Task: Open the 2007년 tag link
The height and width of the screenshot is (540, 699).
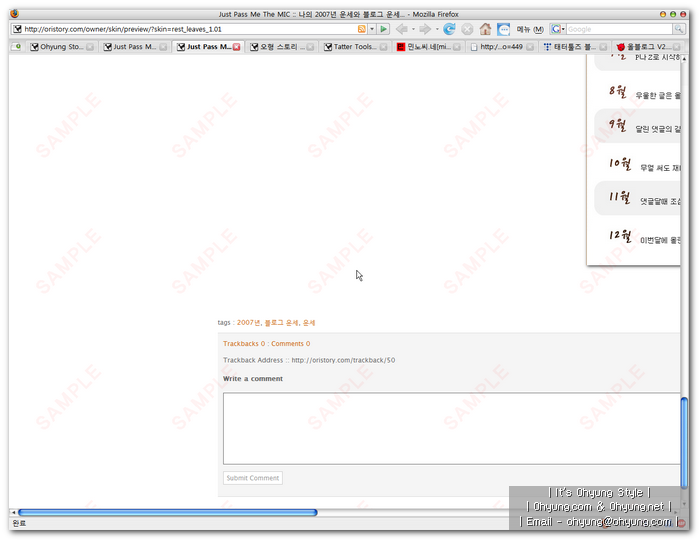Action: pos(248,322)
